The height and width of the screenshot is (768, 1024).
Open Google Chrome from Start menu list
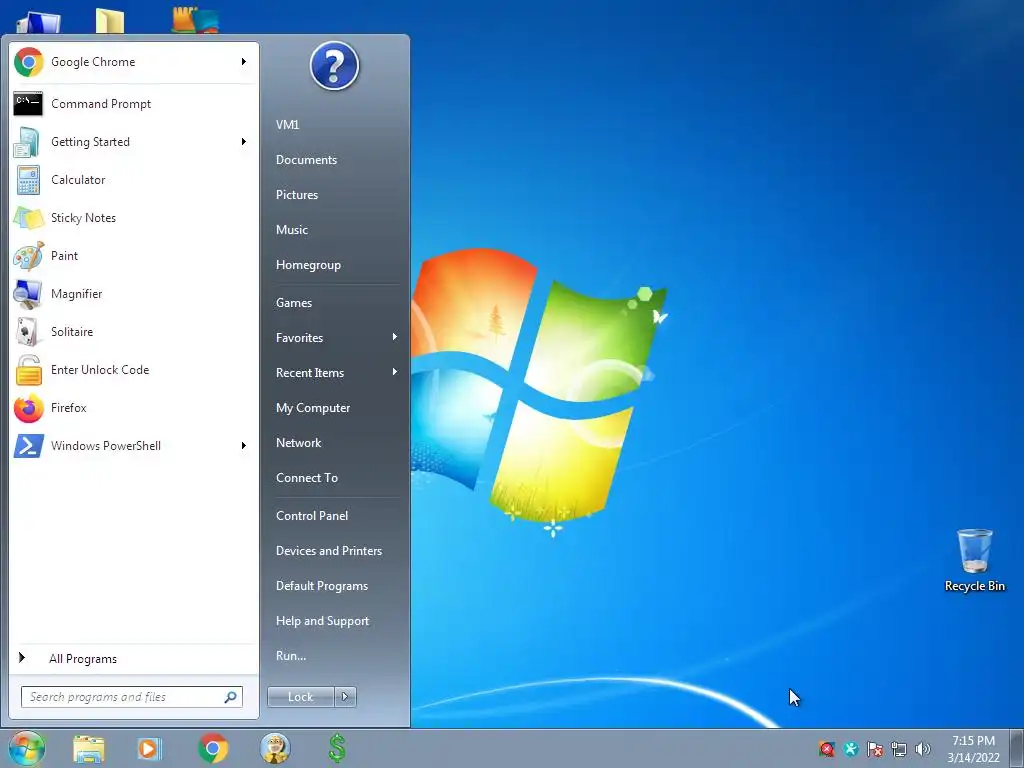pos(133,62)
